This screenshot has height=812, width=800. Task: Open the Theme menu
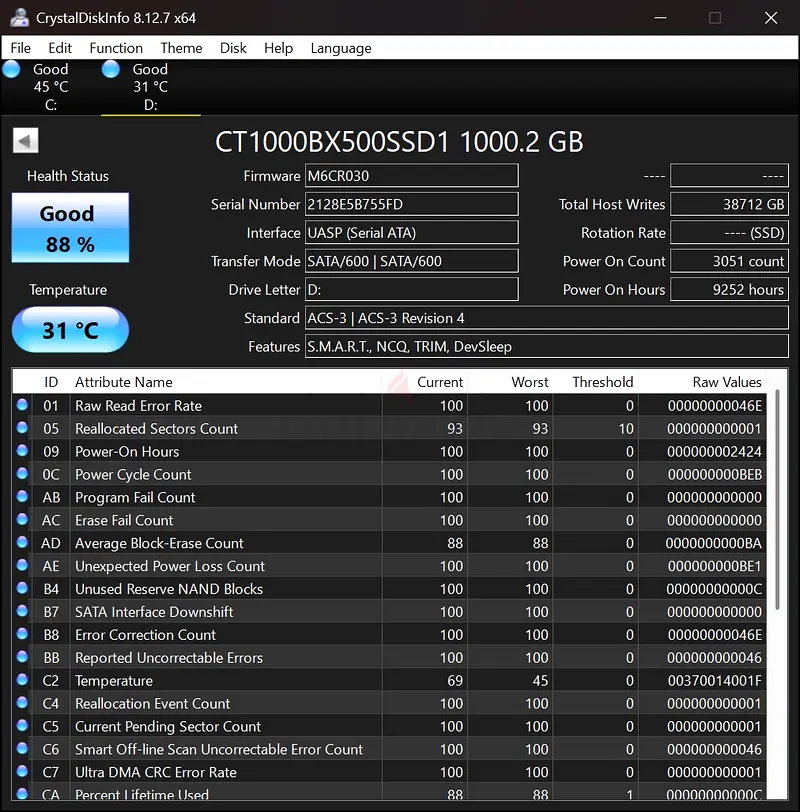pos(181,48)
